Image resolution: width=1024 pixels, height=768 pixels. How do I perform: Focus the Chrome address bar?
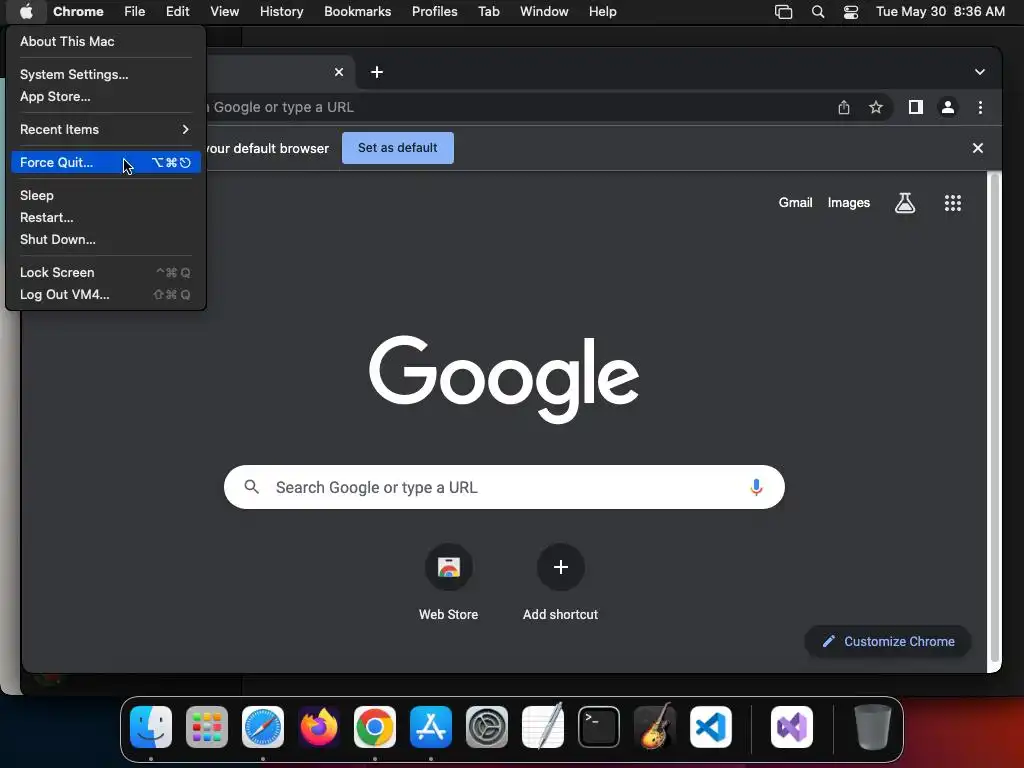(x=516, y=107)
